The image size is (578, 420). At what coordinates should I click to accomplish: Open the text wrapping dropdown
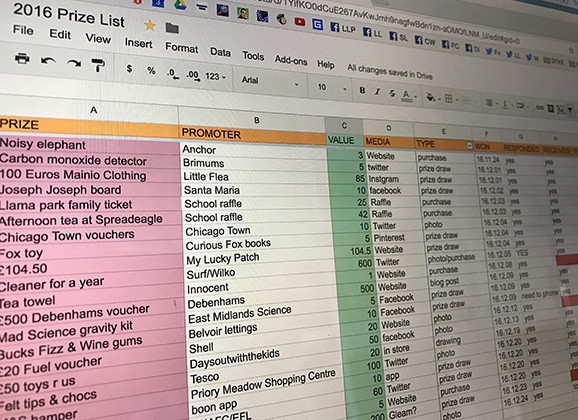[x=521, y=106]
